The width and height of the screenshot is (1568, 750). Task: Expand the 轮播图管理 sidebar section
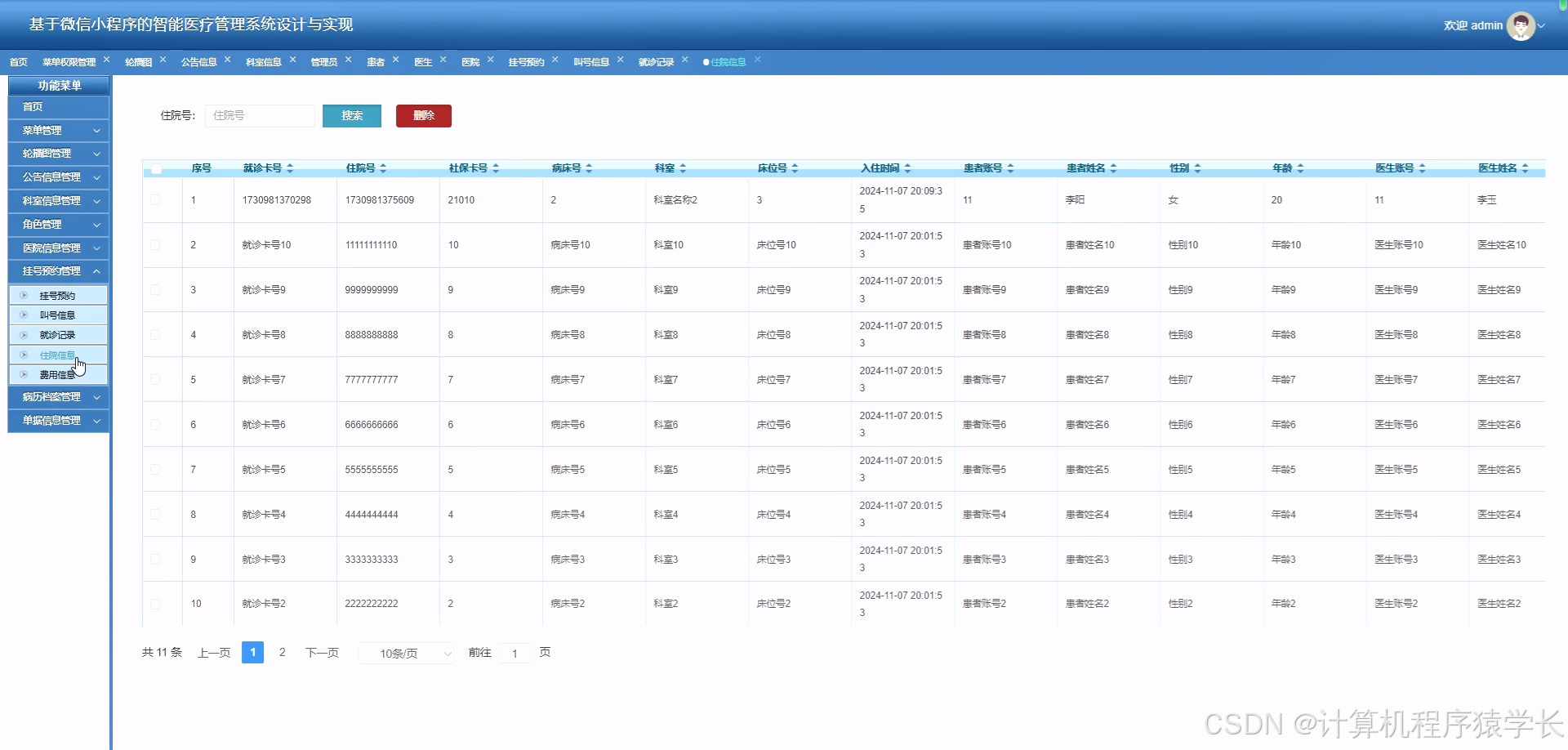tap(59, 154)
